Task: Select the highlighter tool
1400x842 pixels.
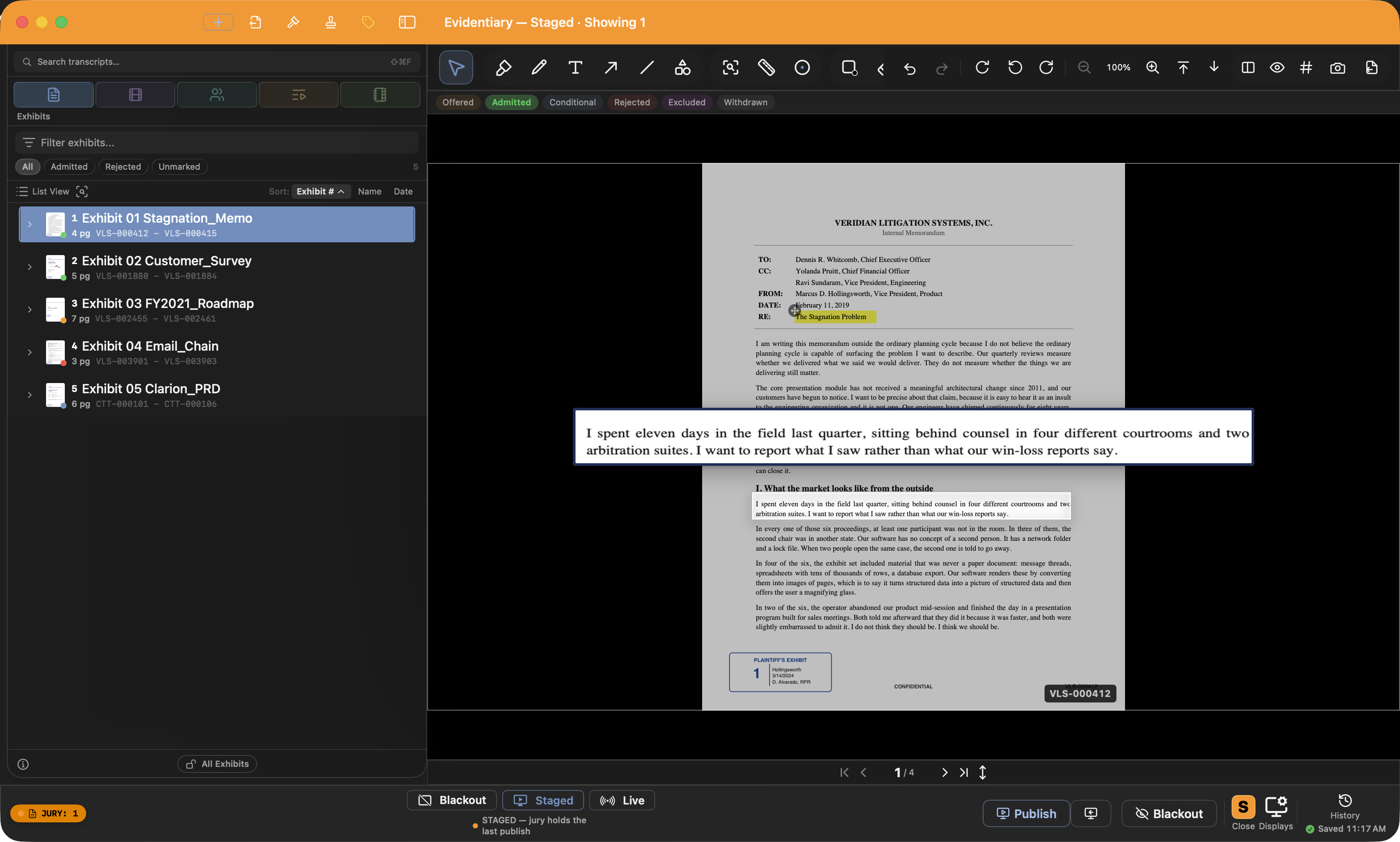Action: coord(503,67)
